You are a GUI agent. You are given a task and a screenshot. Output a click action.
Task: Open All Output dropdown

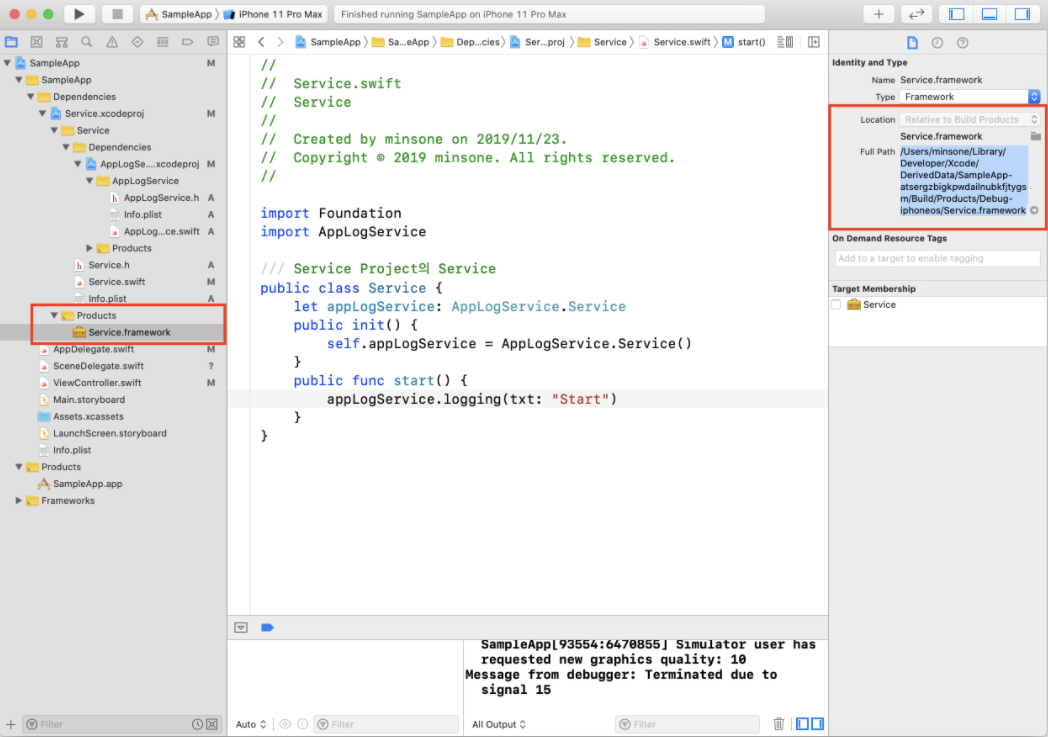499,724
